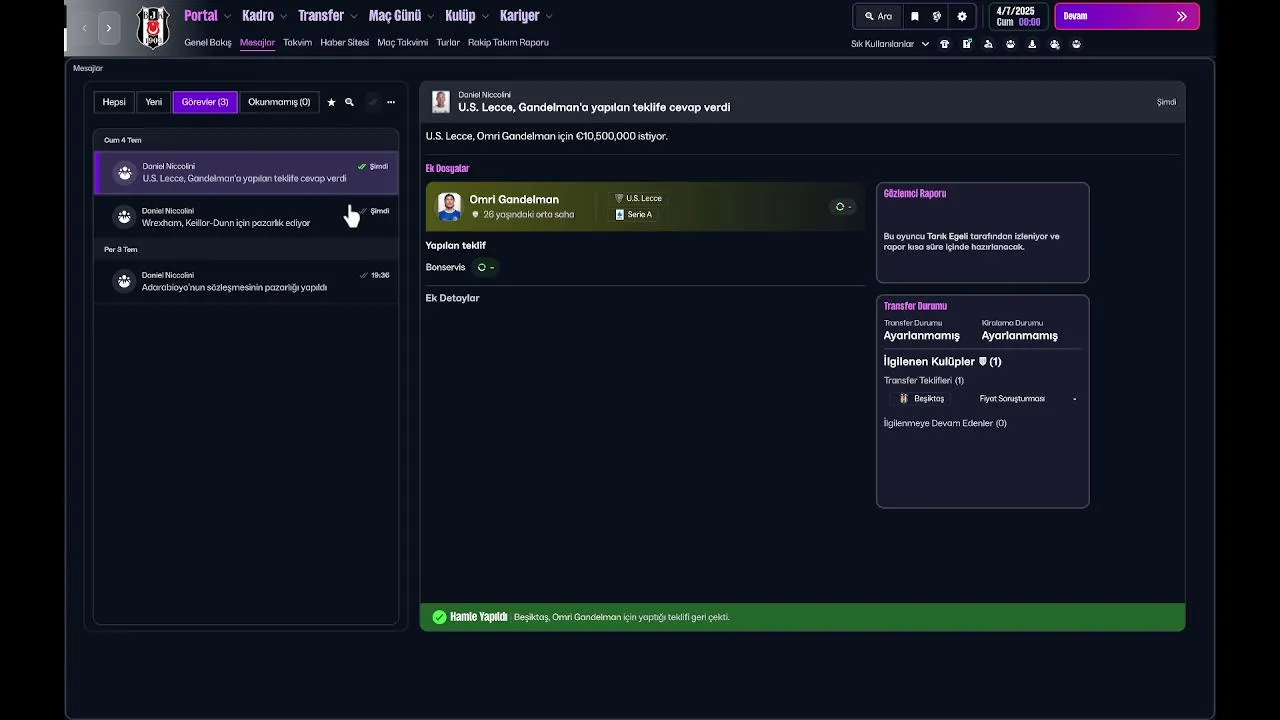Viewport: 1280px width, 720px height.
Task: Click the shirt icon in Sık Kullanılanlar
Action: pos(944,44)
